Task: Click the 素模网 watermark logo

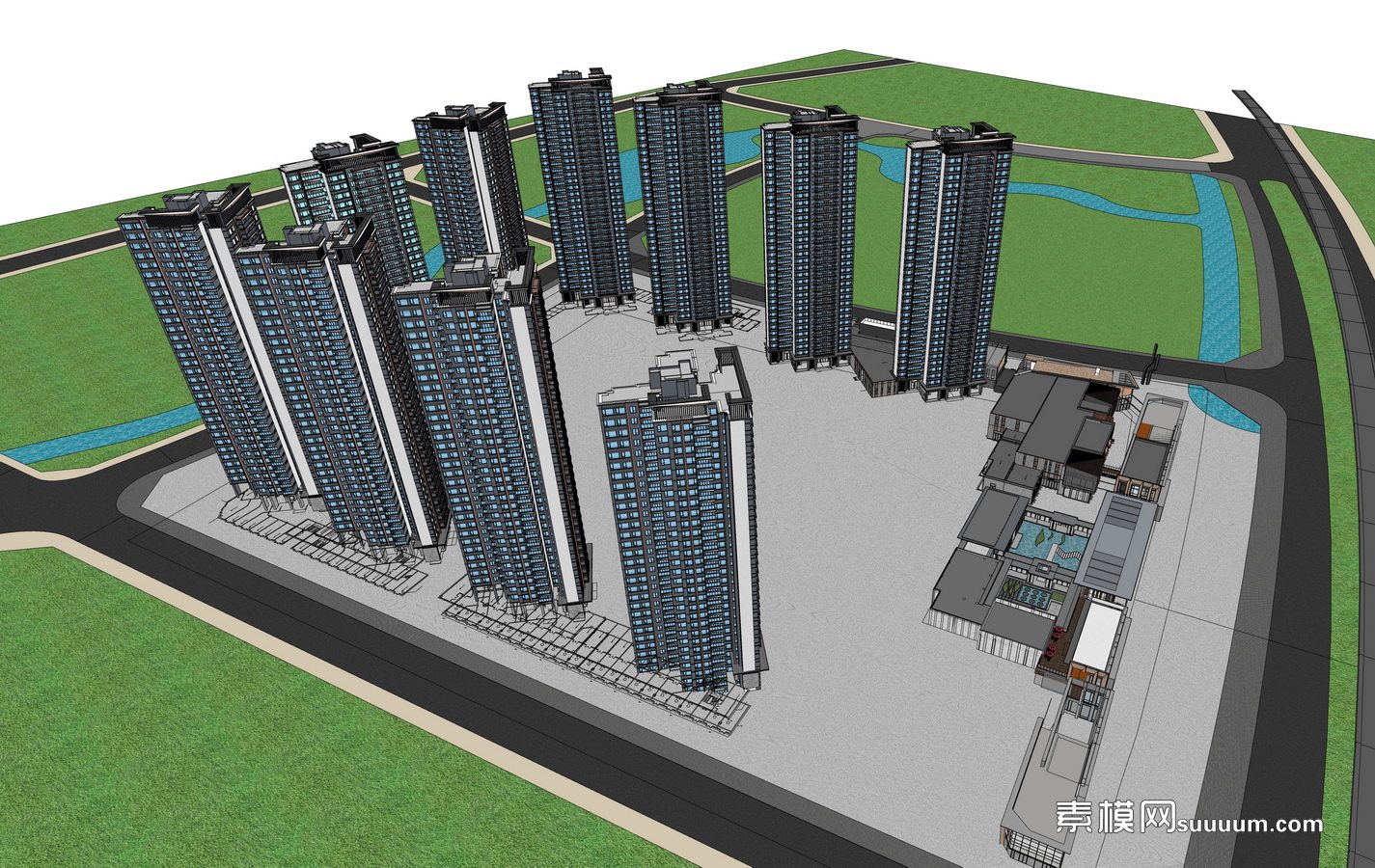Action: click(x=1114, y=818)
